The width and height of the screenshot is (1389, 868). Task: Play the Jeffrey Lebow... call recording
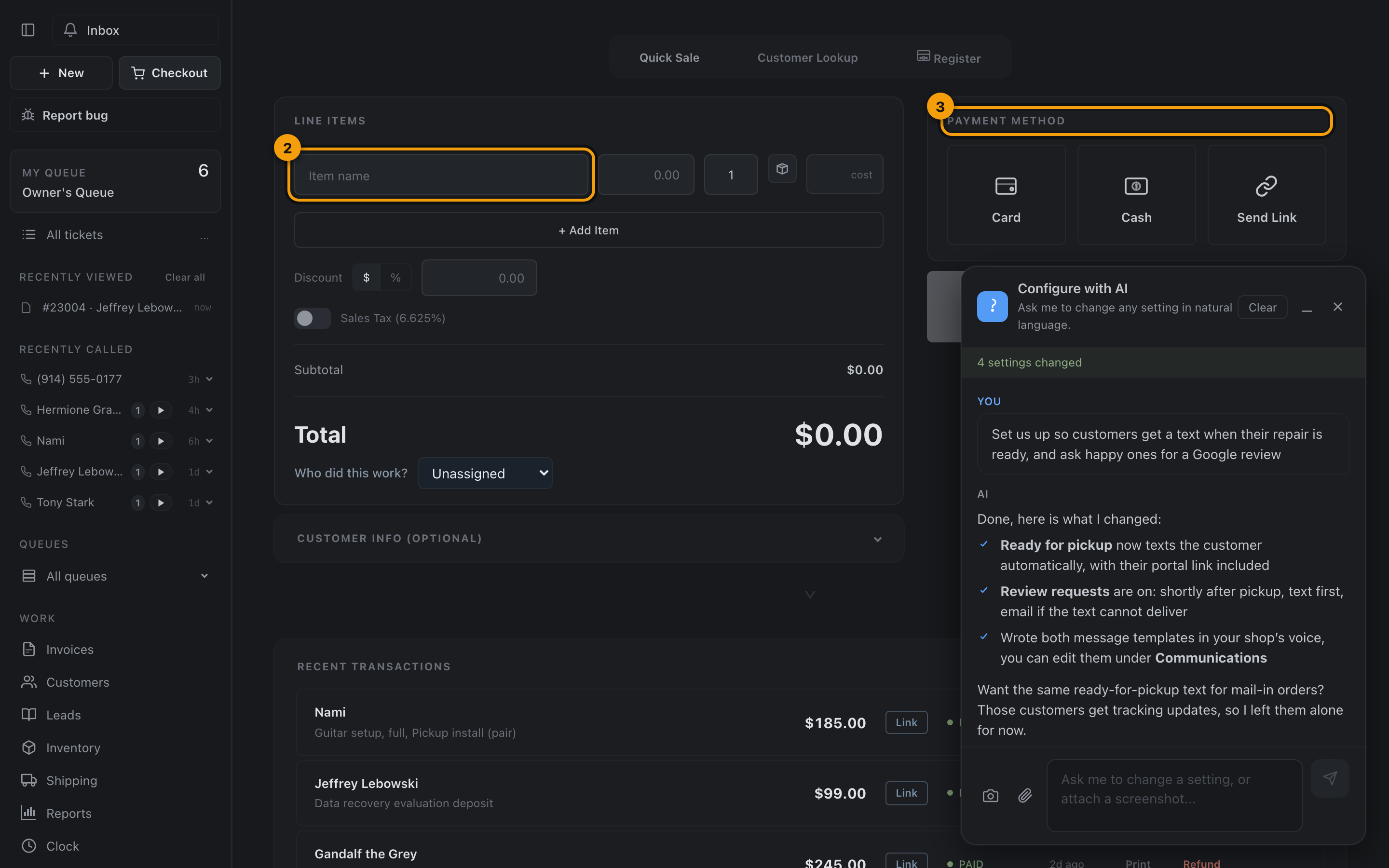click(x=161, y=472)
